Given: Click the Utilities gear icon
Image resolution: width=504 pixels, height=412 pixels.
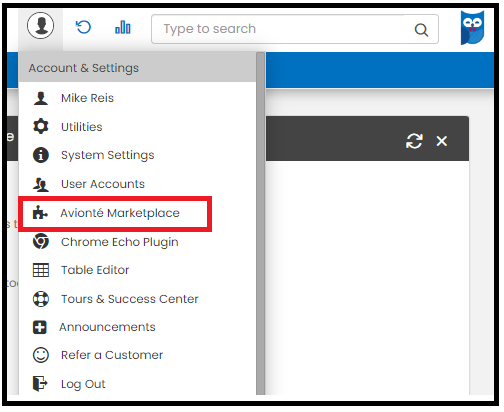Looking at the screenshot, I should tap(41, 127).
